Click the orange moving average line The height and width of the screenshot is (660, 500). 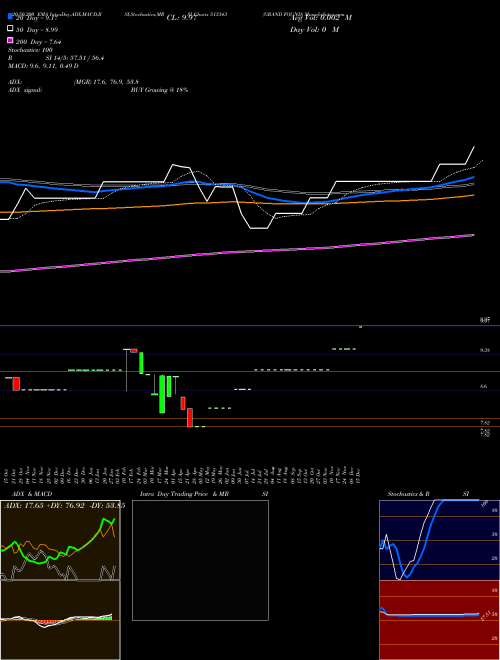(x=236, y=203)
